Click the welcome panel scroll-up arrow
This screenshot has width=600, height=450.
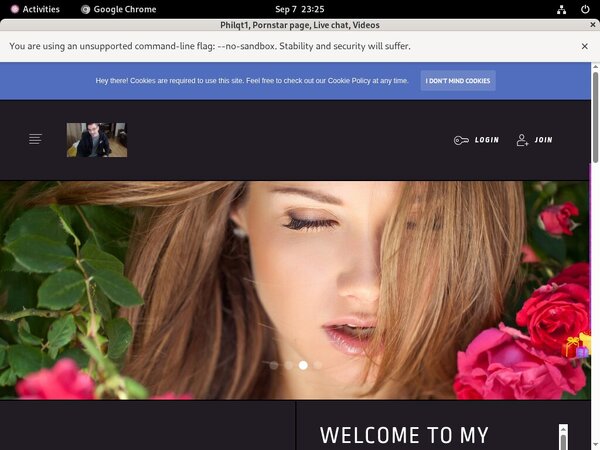point(563,430)
